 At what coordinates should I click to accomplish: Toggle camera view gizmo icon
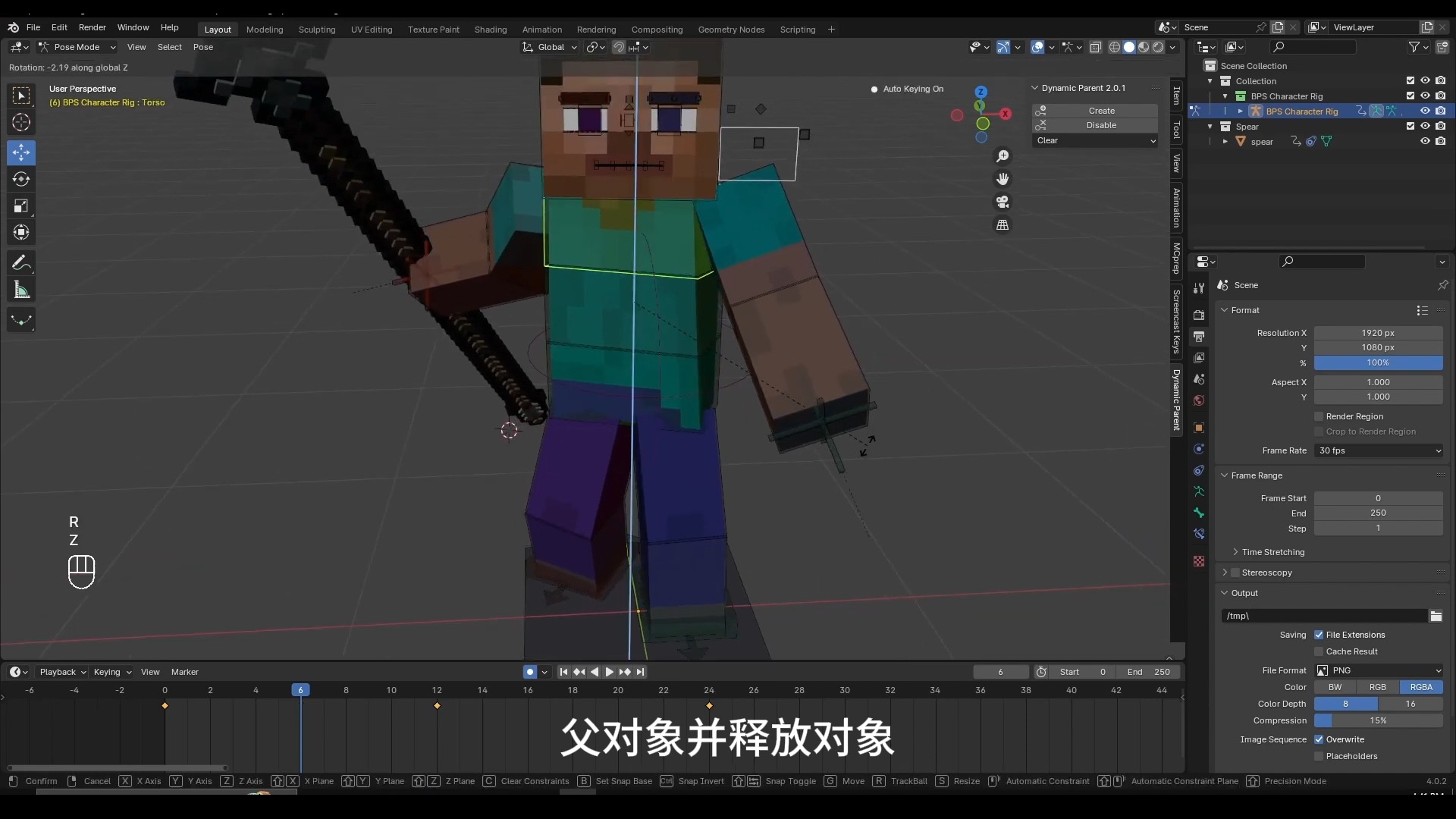coord(1003,202)
